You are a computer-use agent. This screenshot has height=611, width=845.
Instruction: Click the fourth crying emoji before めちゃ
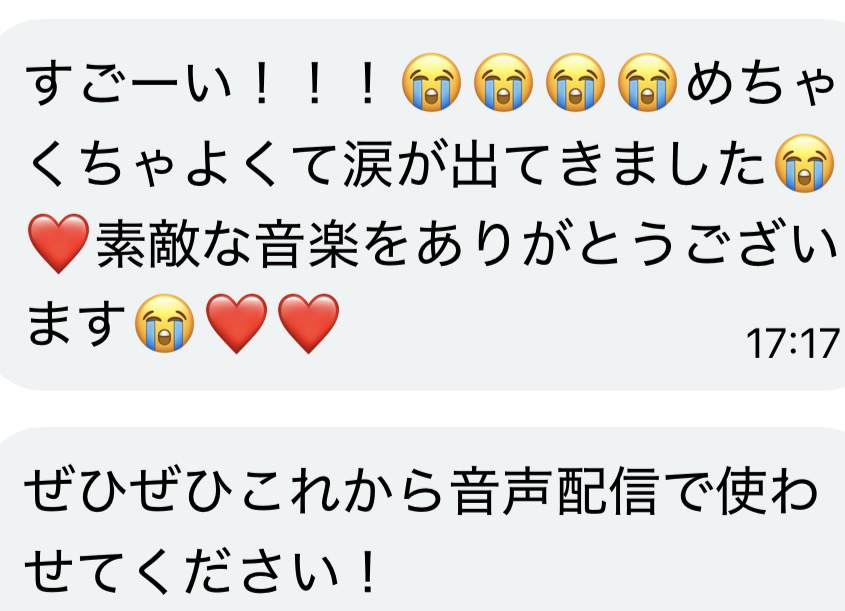pyautogui.click(x=647, y=82)
